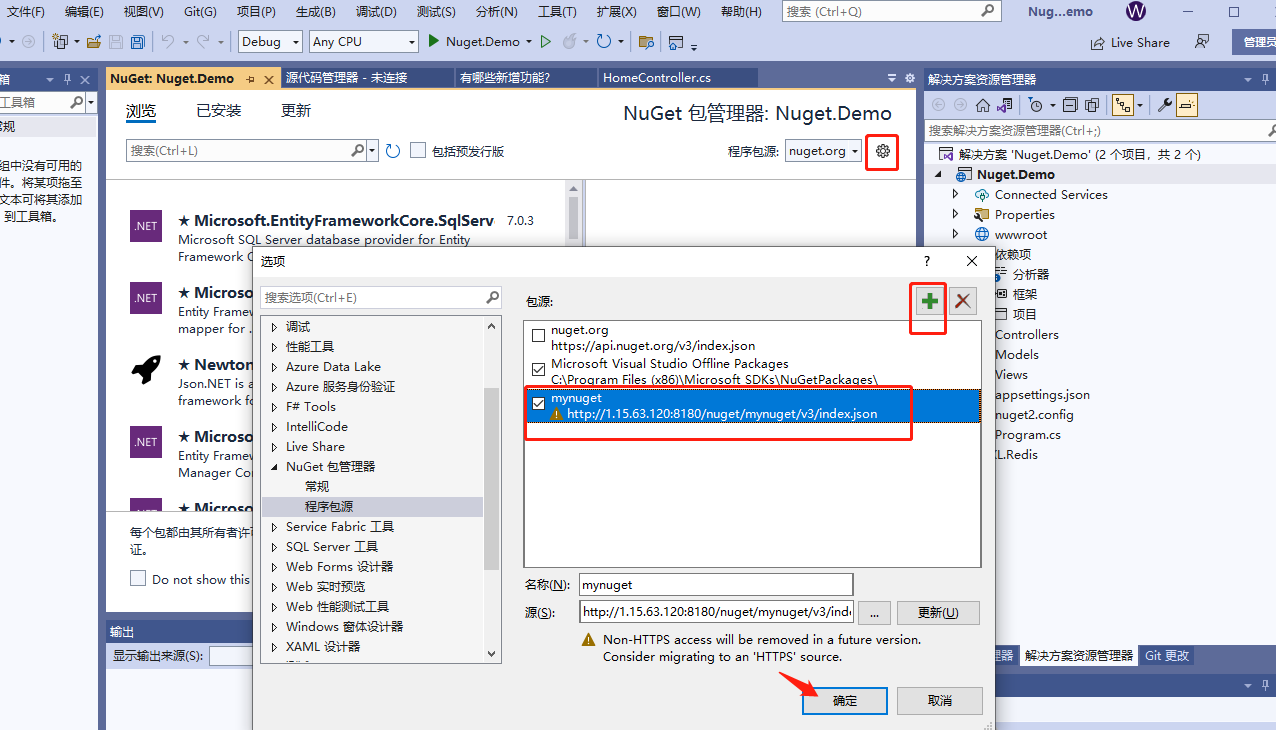Click the Save All icon in the toolbar
1276x730 pixels.
[x=137, y=42]
